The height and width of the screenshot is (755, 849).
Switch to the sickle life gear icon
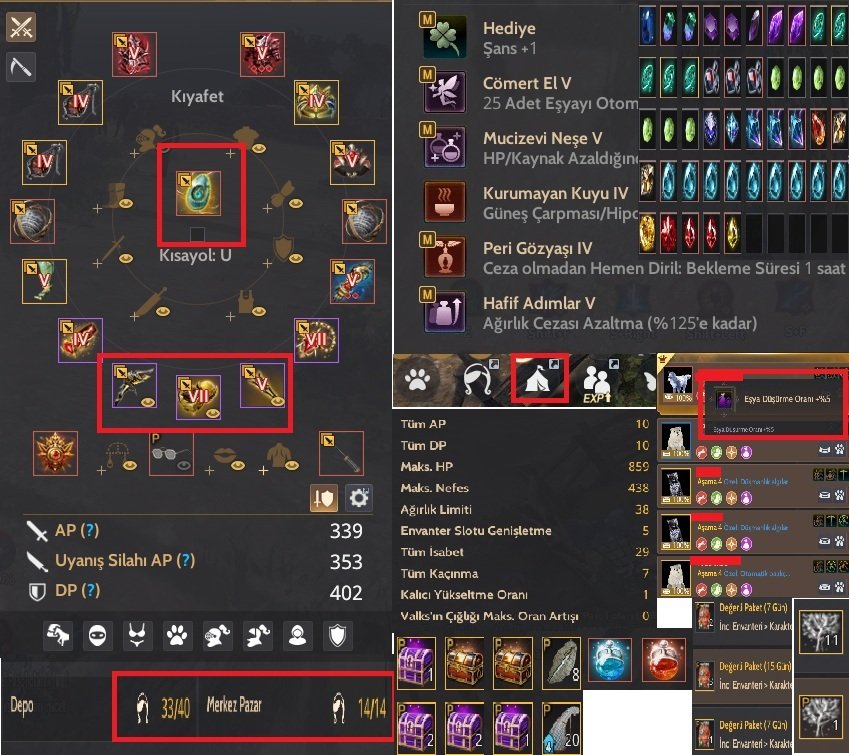pos(21,67)
